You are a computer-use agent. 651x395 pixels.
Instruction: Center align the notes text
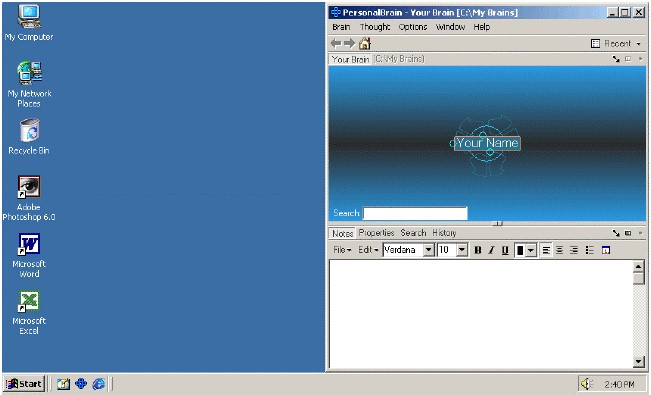point(560,250)
